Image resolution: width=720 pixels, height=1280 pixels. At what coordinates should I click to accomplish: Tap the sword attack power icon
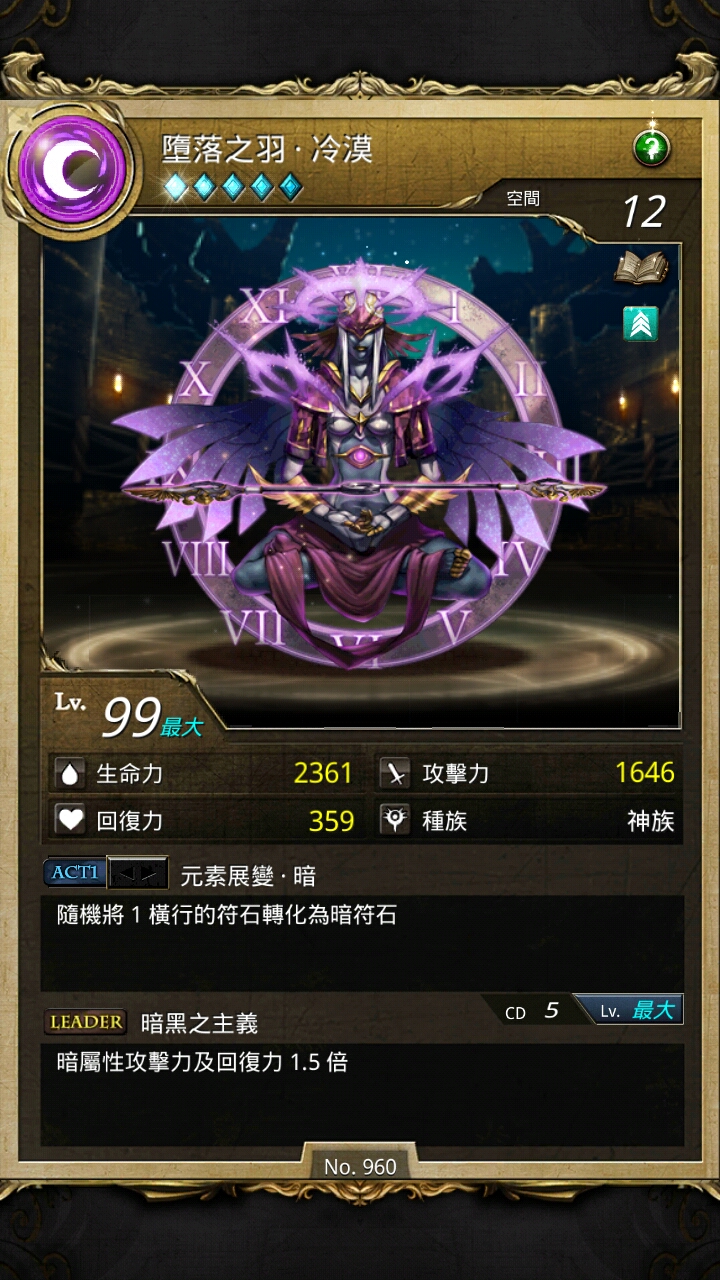pyautogui.click(x=397, y=773)
